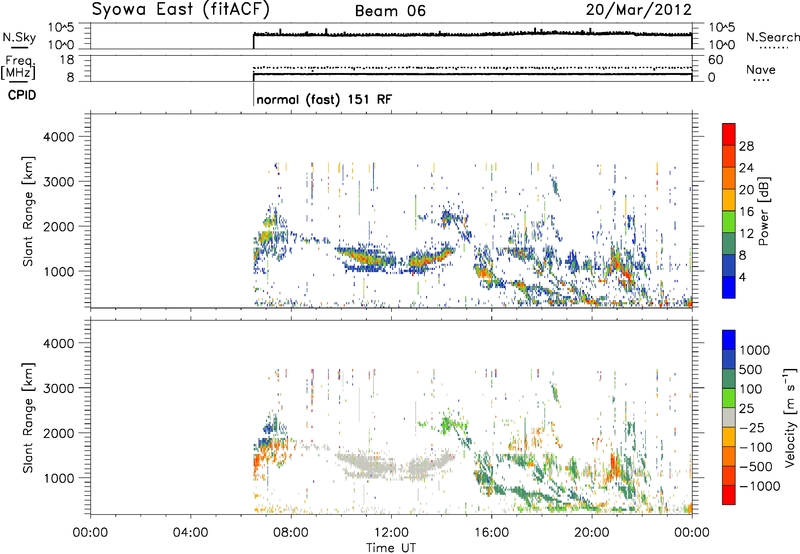Select the "N.Sky" axis label

19,37
